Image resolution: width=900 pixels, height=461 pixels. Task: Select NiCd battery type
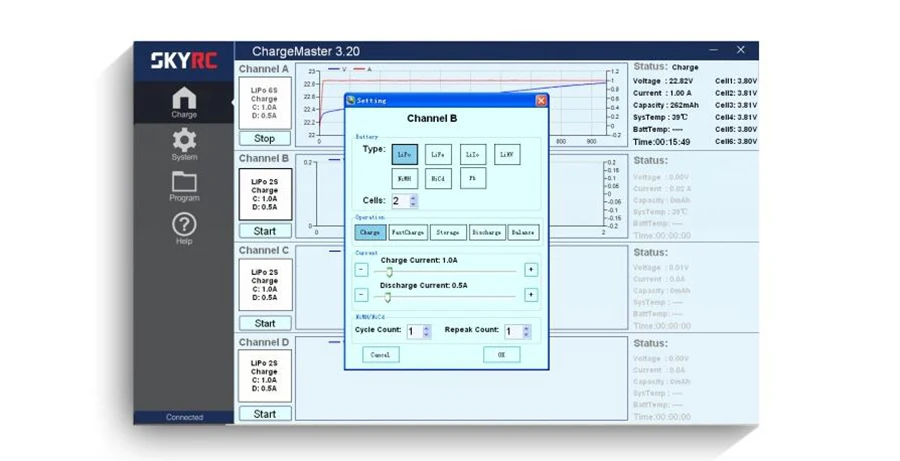pos(438,179)
